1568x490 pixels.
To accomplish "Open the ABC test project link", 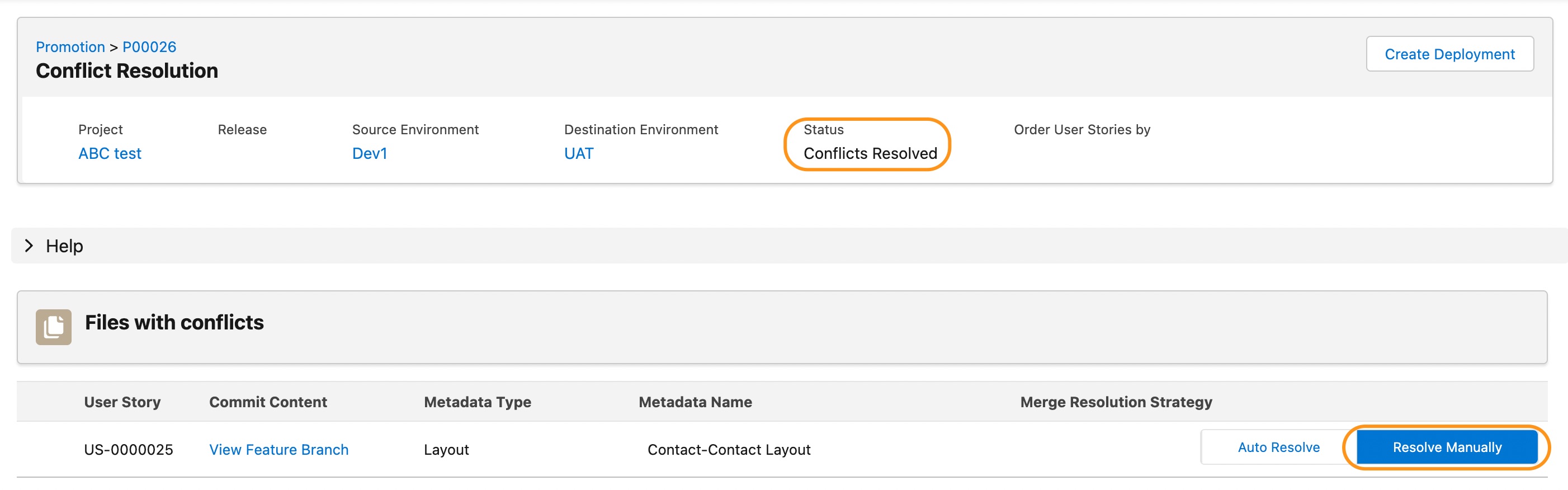I will pos(110,153).
